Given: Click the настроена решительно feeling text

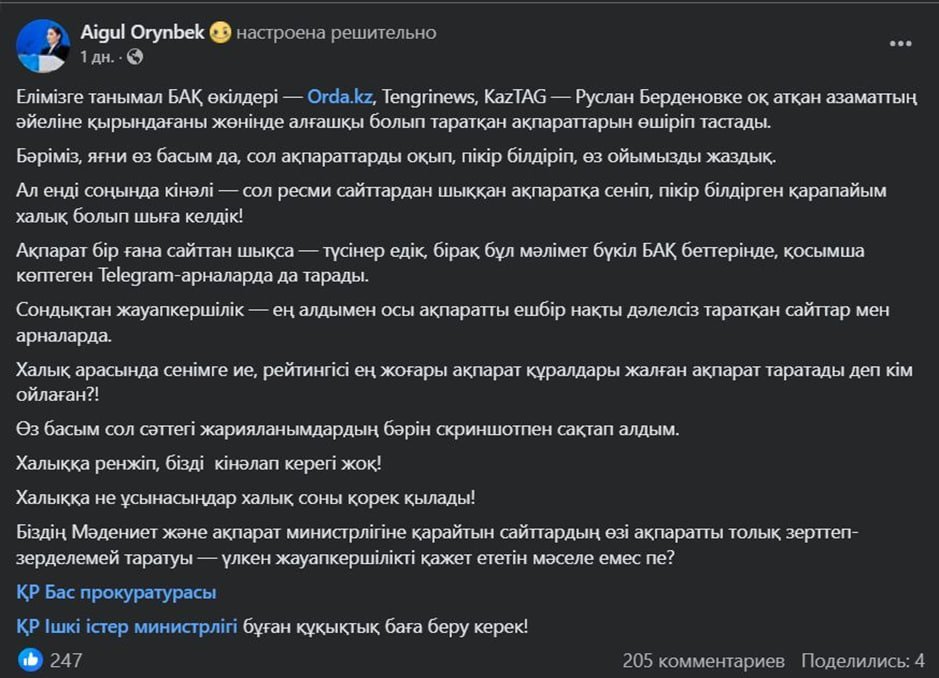Looking at the screenshot, I should 336,32.
